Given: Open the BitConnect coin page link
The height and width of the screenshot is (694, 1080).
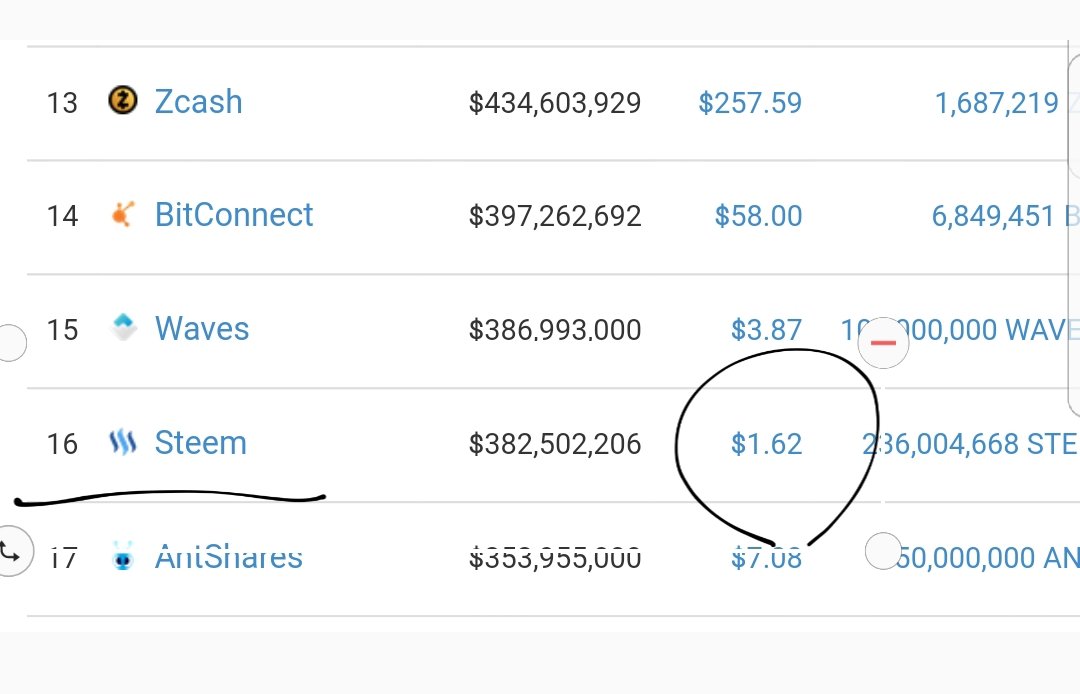Looking at the screenshot, I should pos(234,215).
